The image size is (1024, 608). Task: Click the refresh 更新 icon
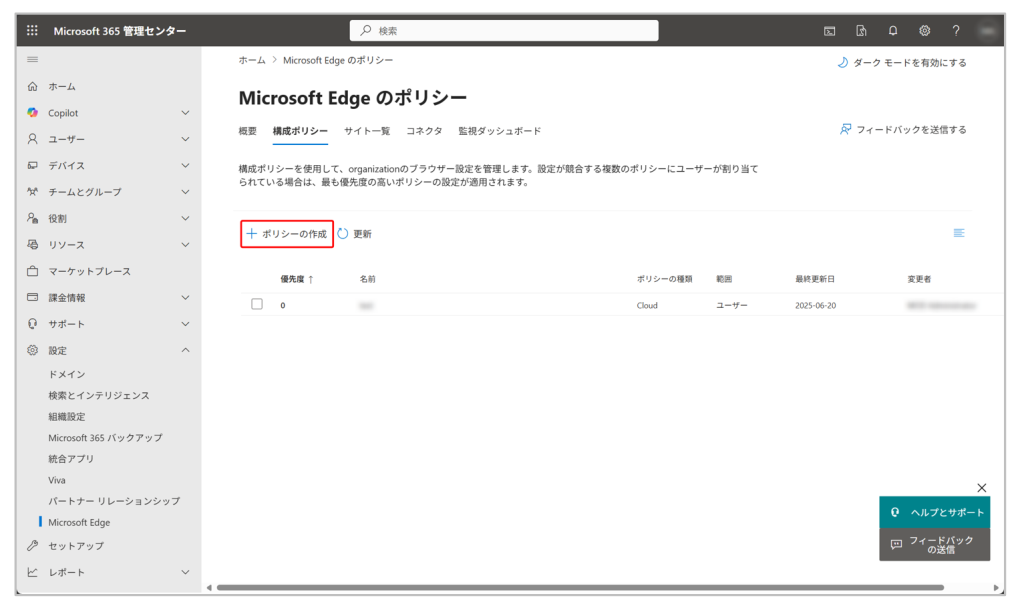343,234
